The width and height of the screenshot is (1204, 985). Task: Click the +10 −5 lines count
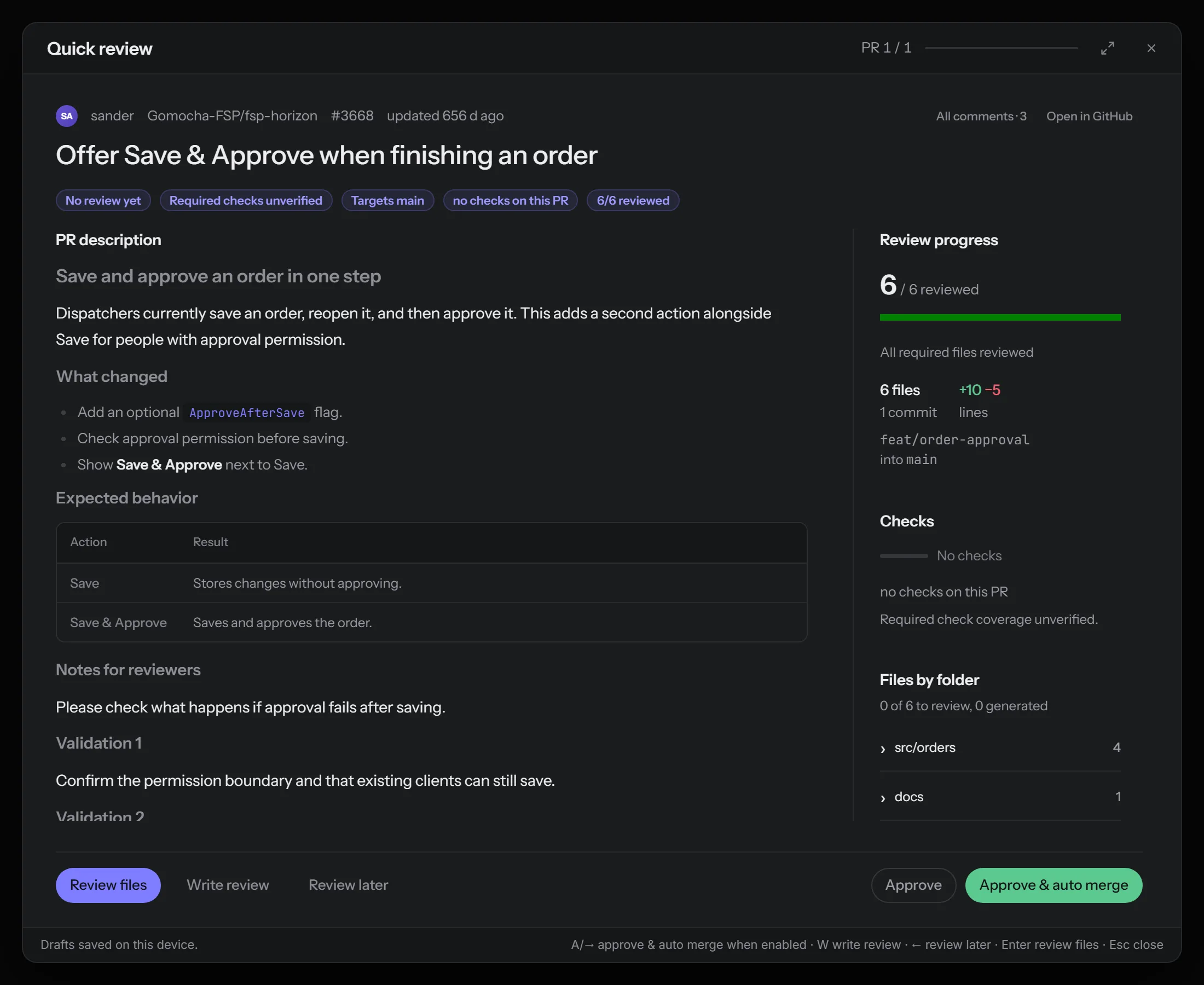tap(979, 390)
